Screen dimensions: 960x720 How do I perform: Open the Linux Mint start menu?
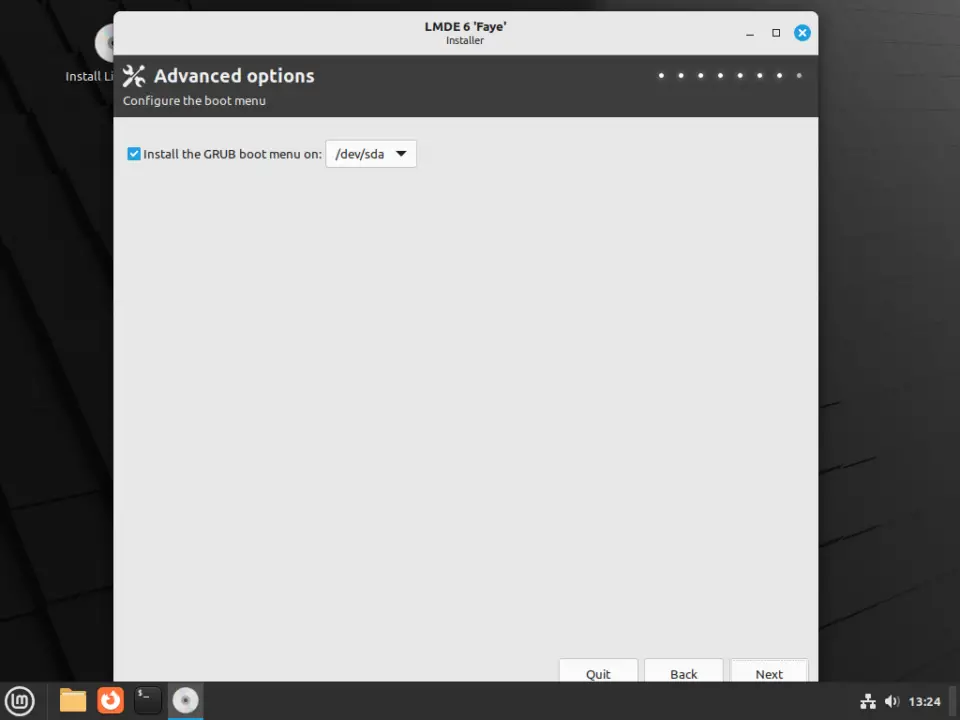(x=20, y=700)
